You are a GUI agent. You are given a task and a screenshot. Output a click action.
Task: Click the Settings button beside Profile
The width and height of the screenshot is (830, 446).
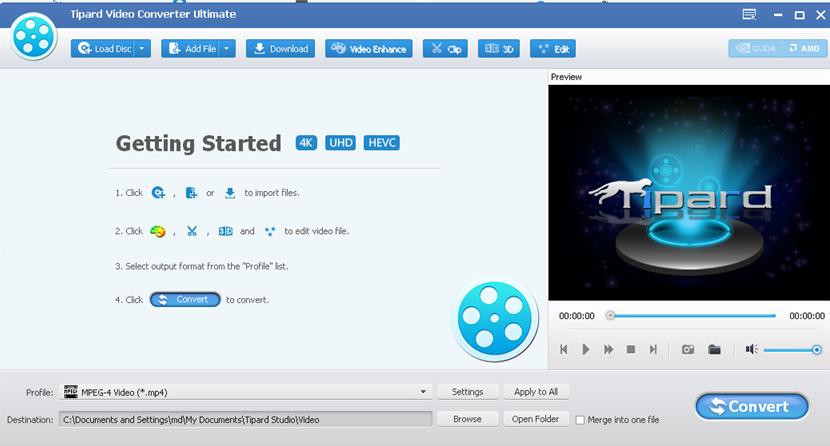(x=467, y=392)
